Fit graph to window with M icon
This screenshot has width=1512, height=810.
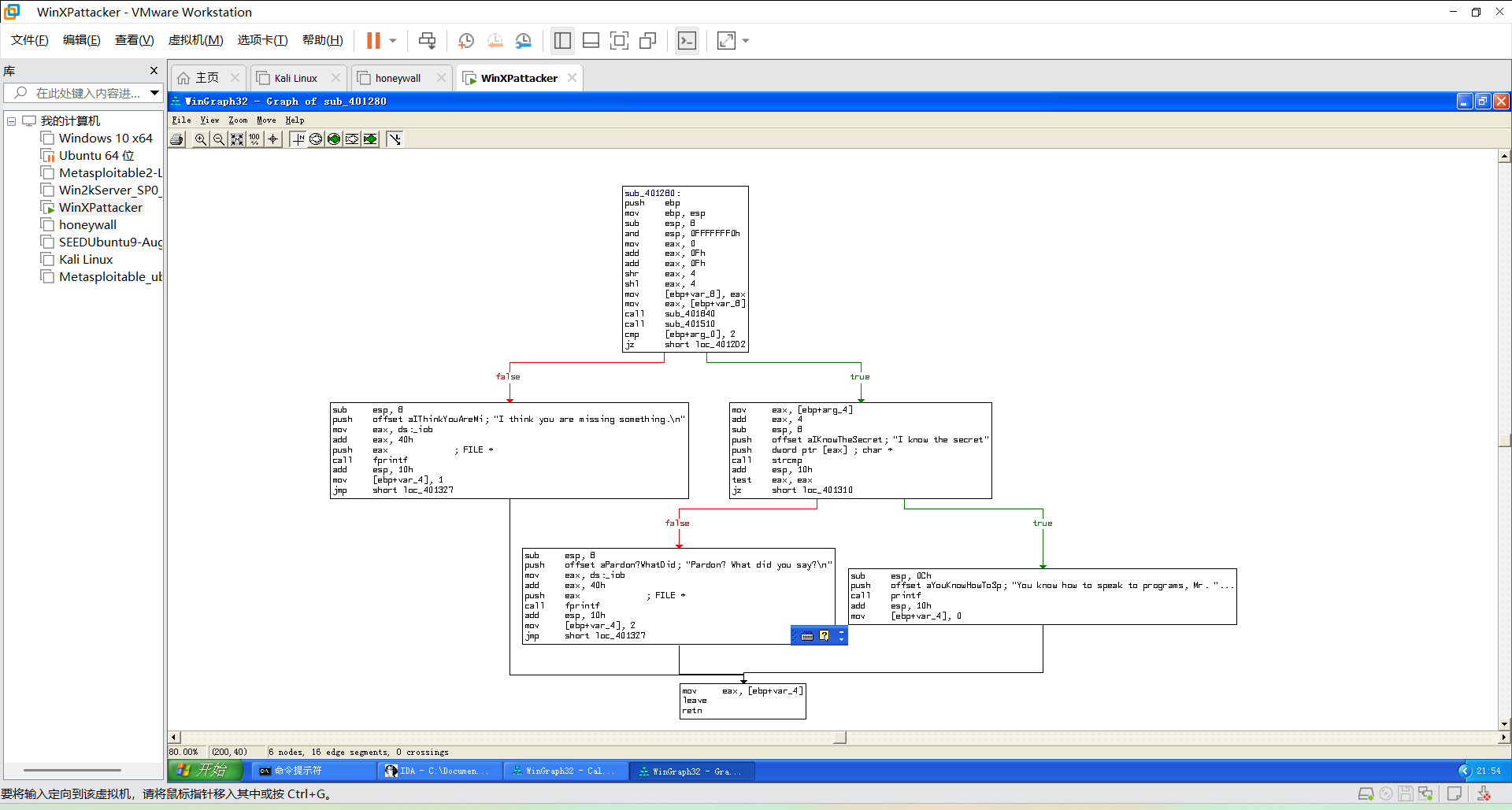click(237, 139)
